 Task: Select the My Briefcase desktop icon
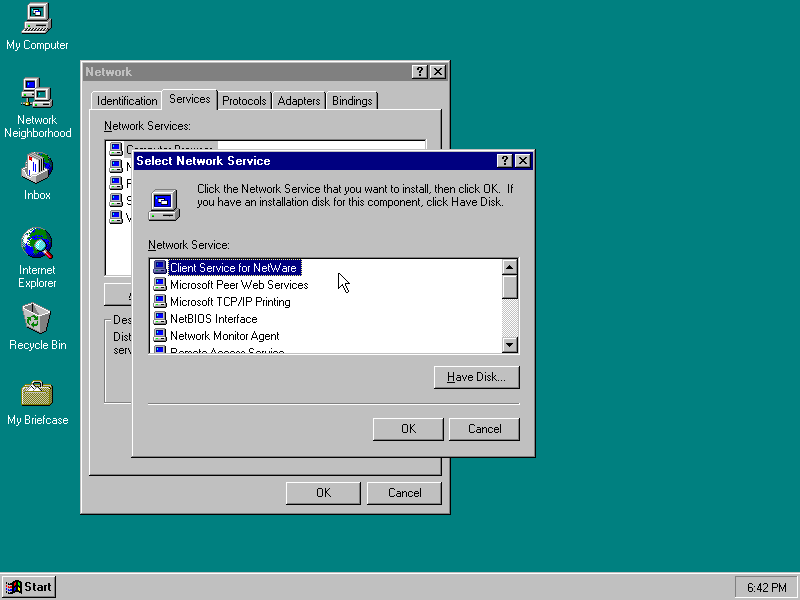37,403
